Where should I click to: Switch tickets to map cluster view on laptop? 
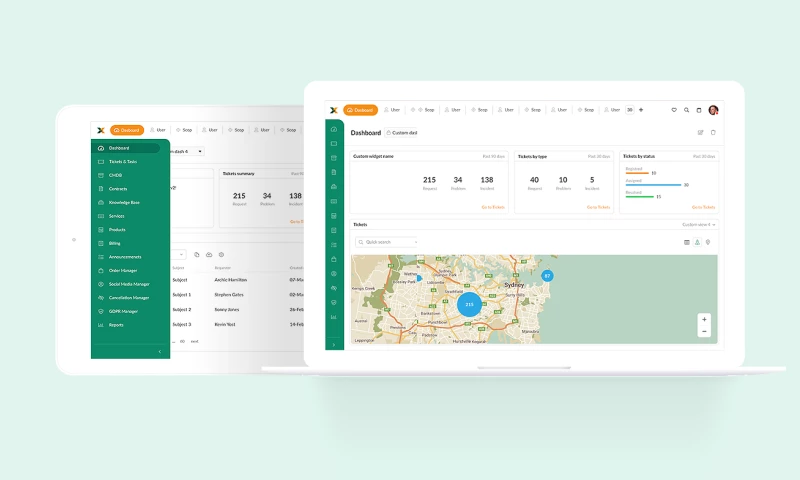[697, 242]
